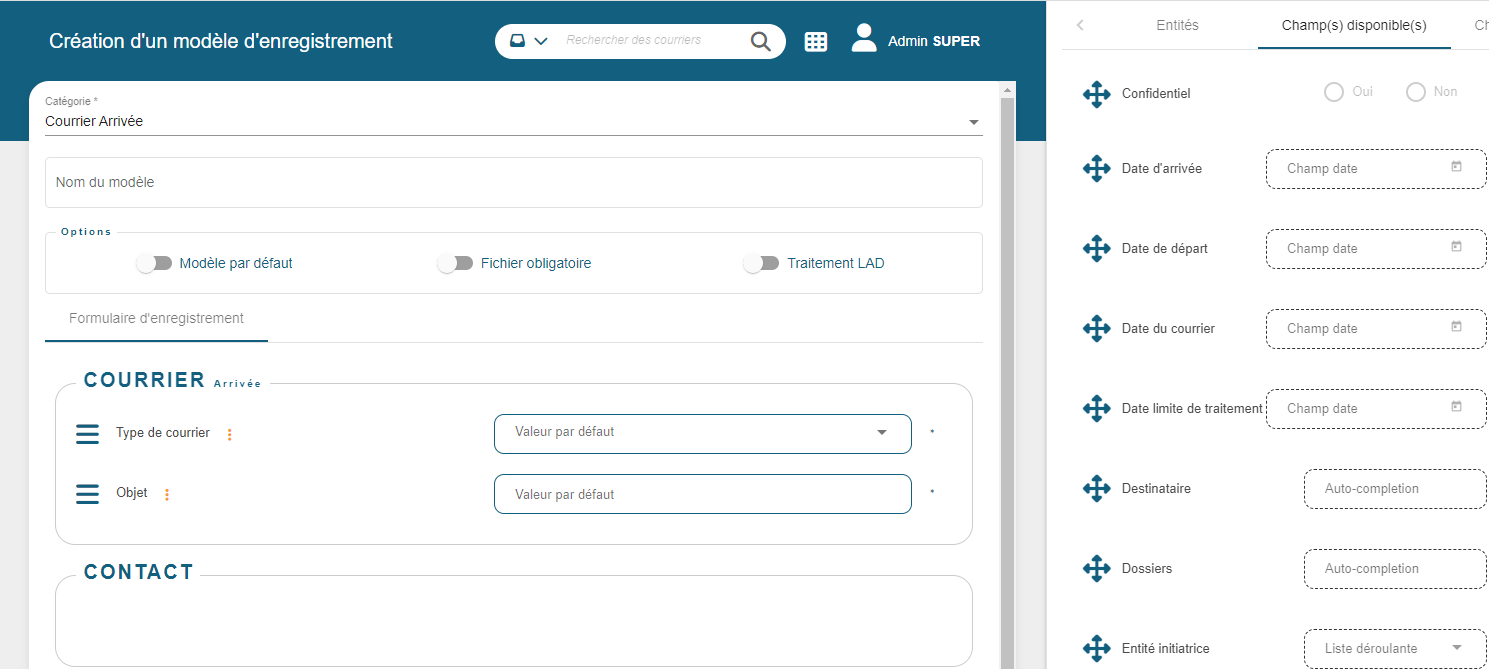Open the Catégorie dropdown showing Courrier Arrivée
Screen dimensions: 1489x671
pos(972,121)
